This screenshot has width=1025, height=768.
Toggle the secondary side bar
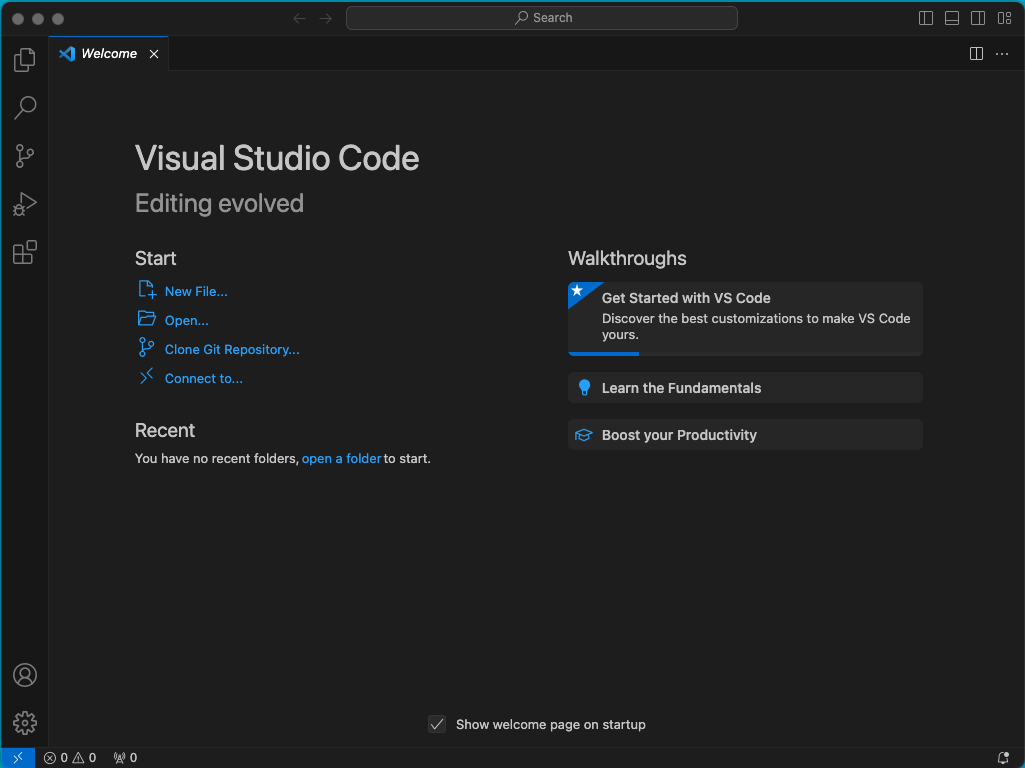pyautogui.click(x=978, y=18)
